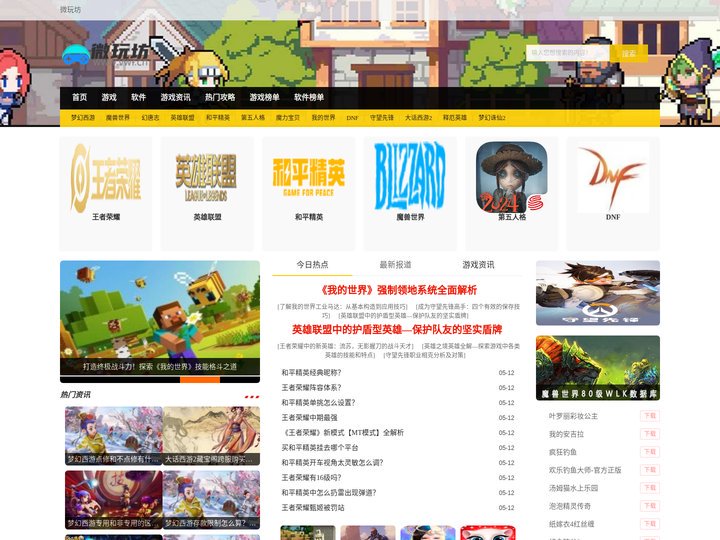Image resolution: width=720 pixels, height=540 pixels.
Task: Open 魔兽世界80级WLK数据库 banner
Action: coord(598,368)
